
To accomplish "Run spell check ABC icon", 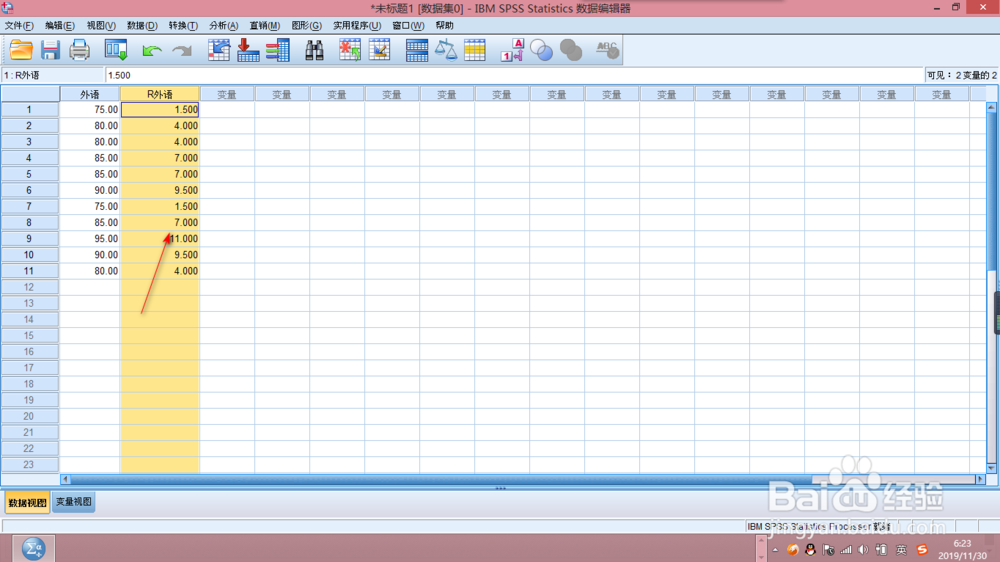I will (607, 50).
